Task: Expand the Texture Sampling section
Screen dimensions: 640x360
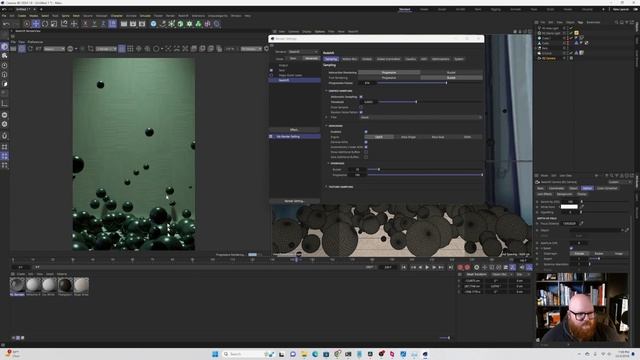Action: [327, 187]
